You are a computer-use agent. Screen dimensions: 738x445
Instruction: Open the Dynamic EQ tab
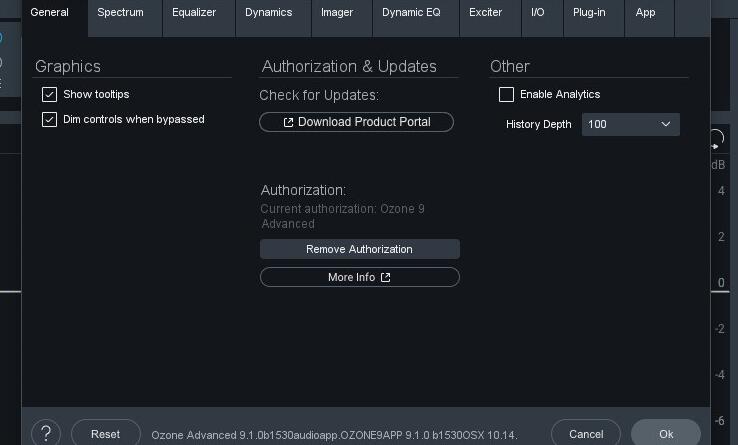coord(411,13)
